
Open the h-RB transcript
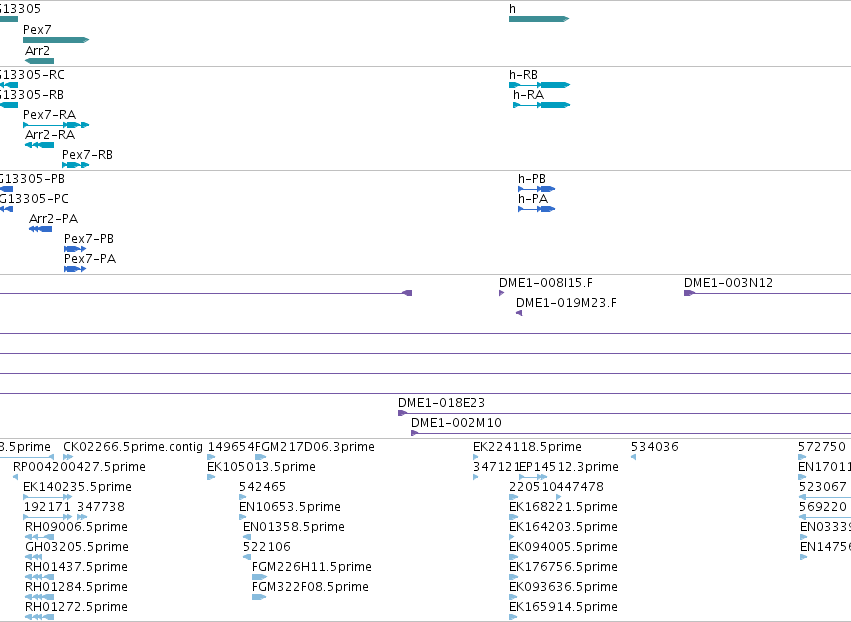pos(539,85)
